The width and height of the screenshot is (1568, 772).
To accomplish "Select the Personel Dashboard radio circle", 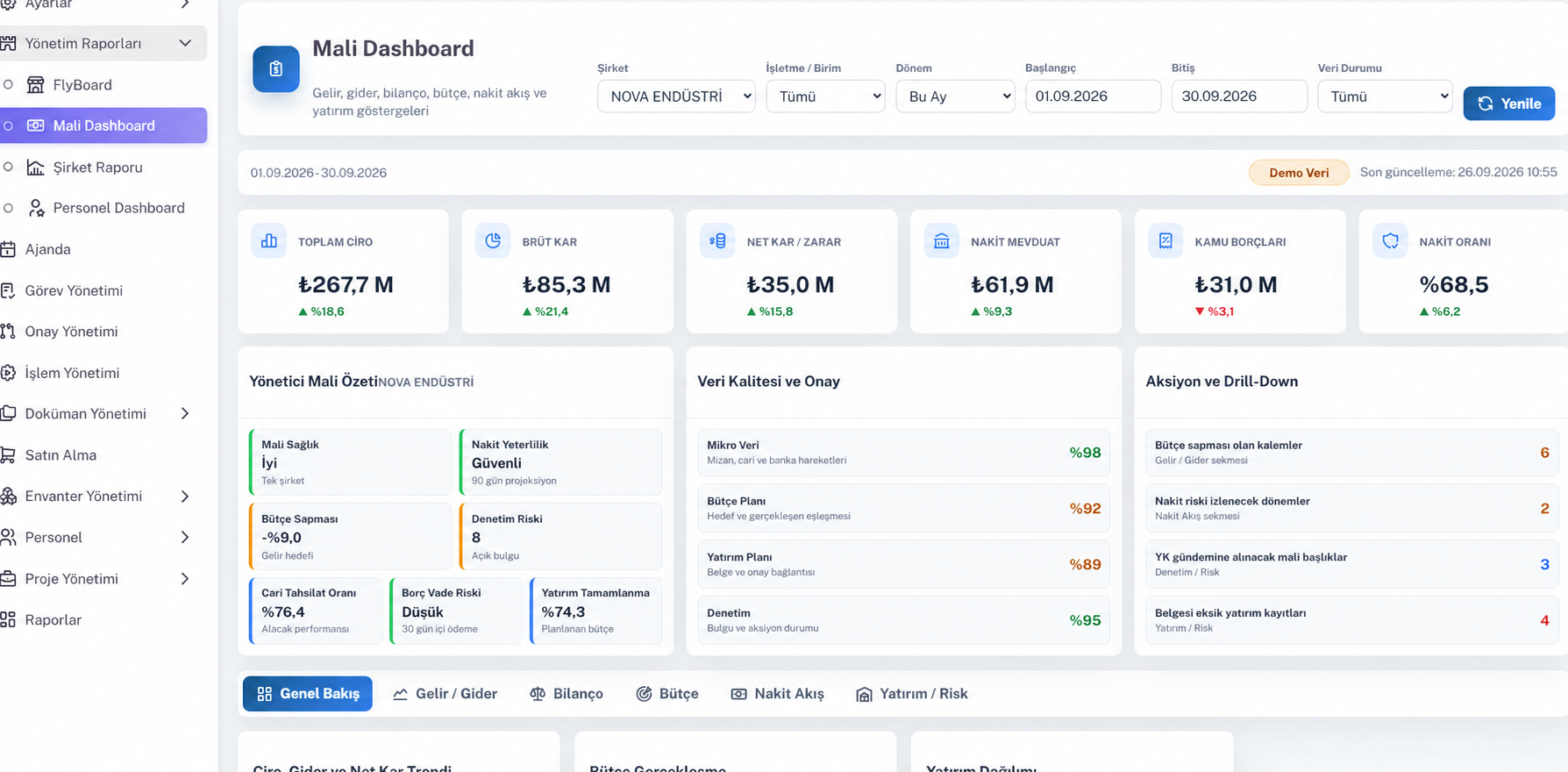I will click(x=8, y=208).
